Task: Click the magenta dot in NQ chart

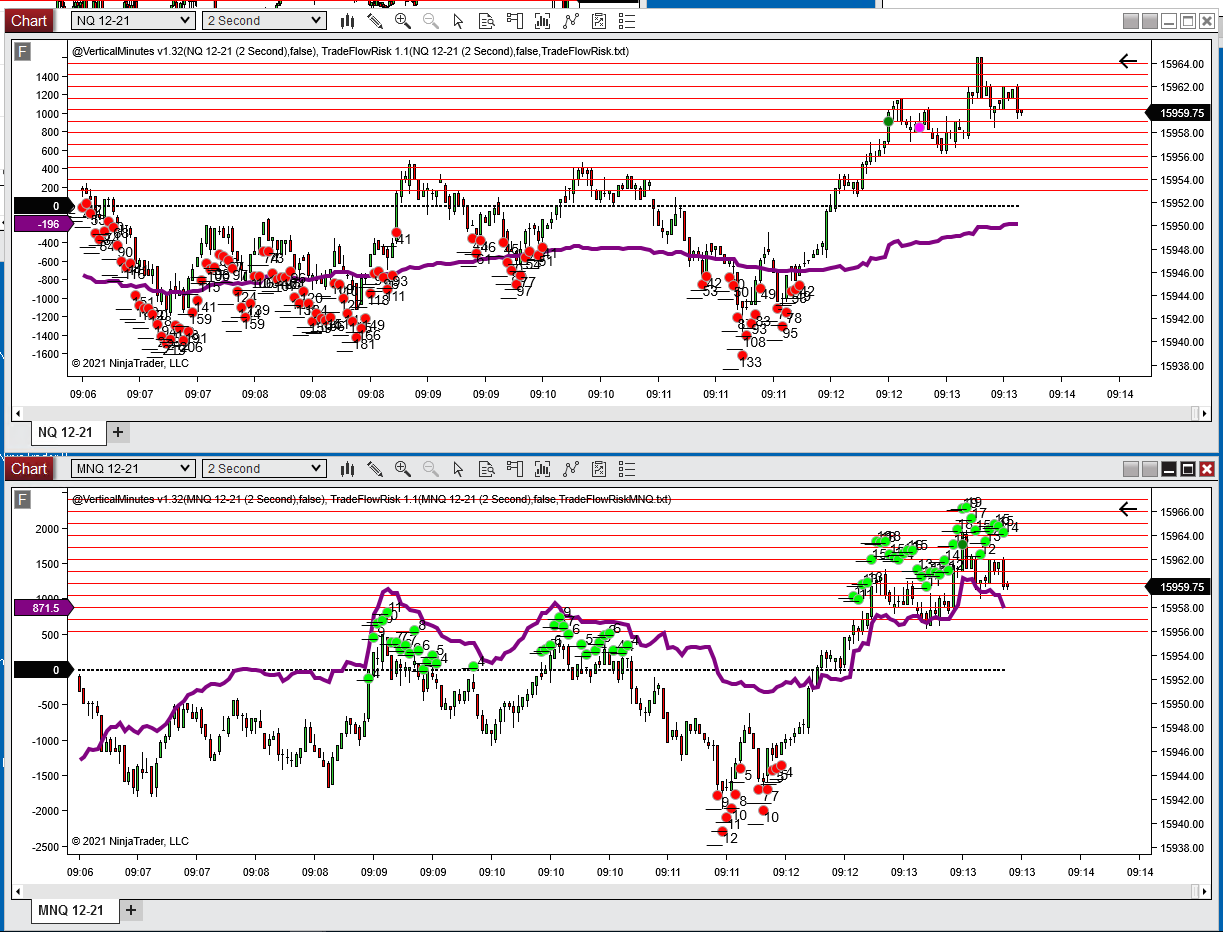Action: click(x=919, y=127)
